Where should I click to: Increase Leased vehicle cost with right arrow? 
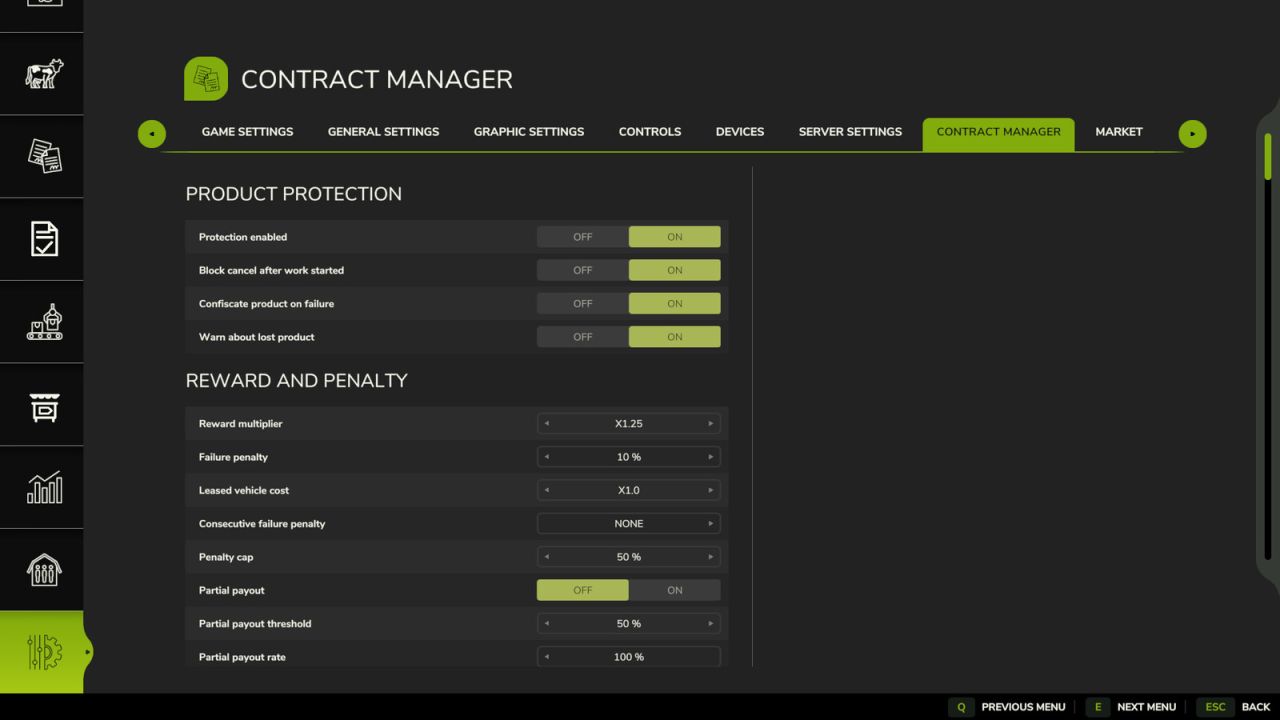(711, 490)
